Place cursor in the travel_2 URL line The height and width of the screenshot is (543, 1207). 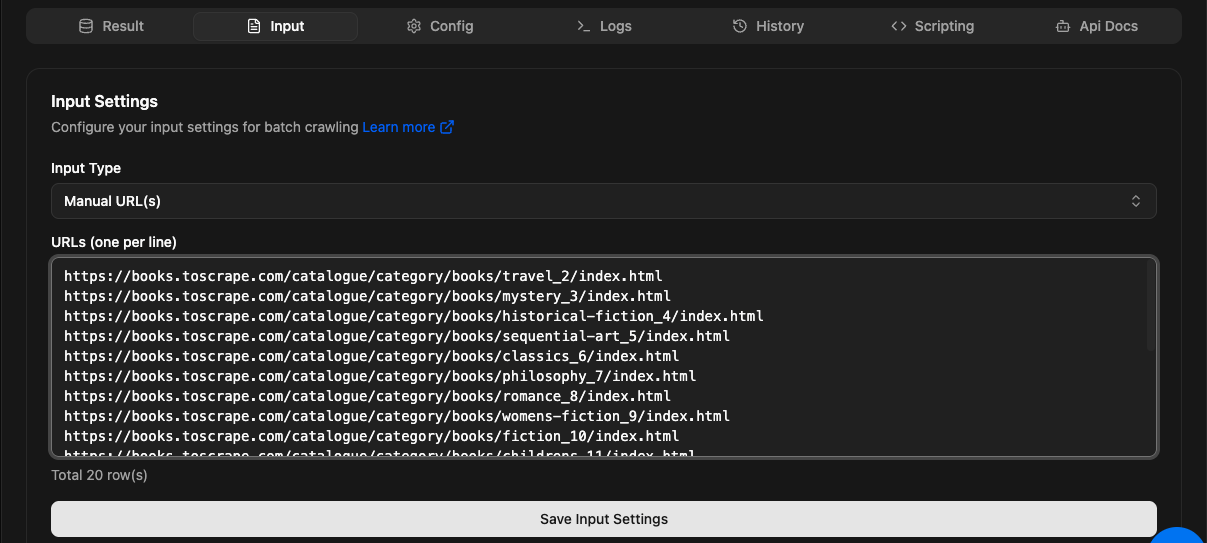[363, 276]
